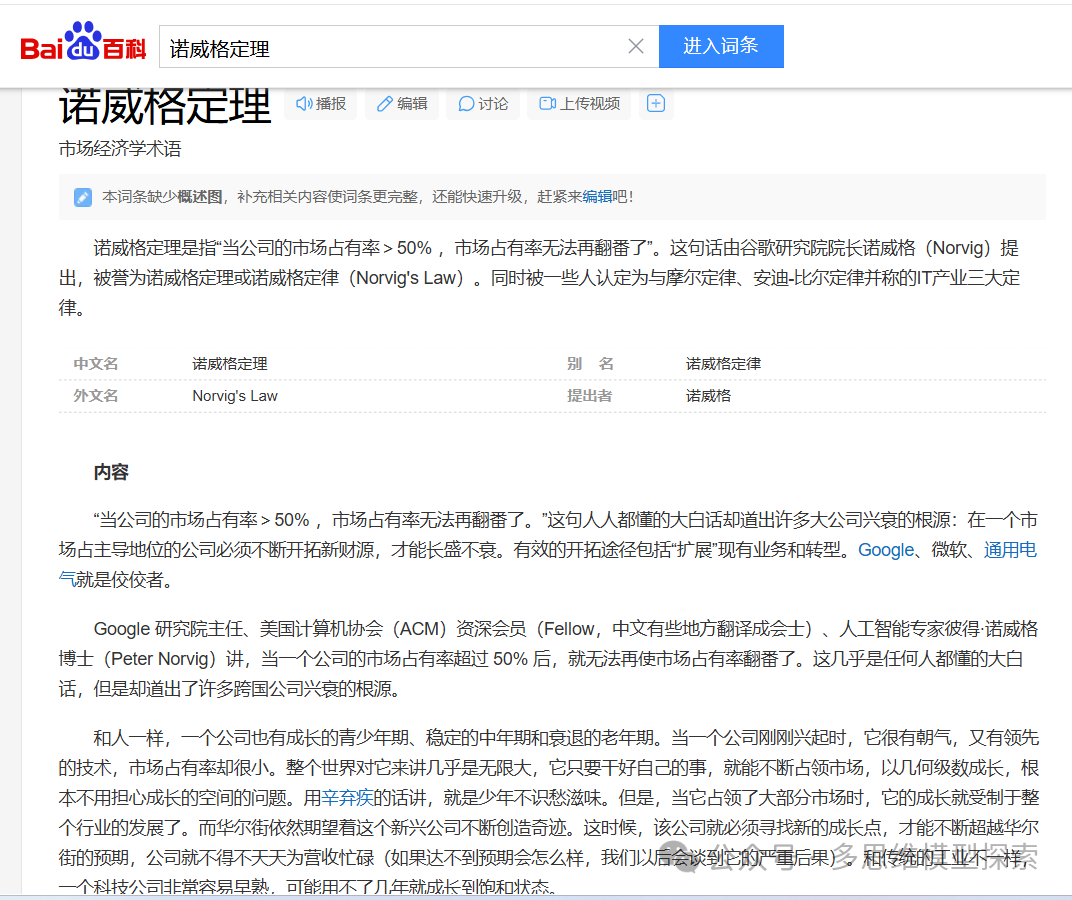Follow the blue 编辑 link in the notice
Image resolution: width=1072 pixels, height=900 pixels.
pos(597,197)
